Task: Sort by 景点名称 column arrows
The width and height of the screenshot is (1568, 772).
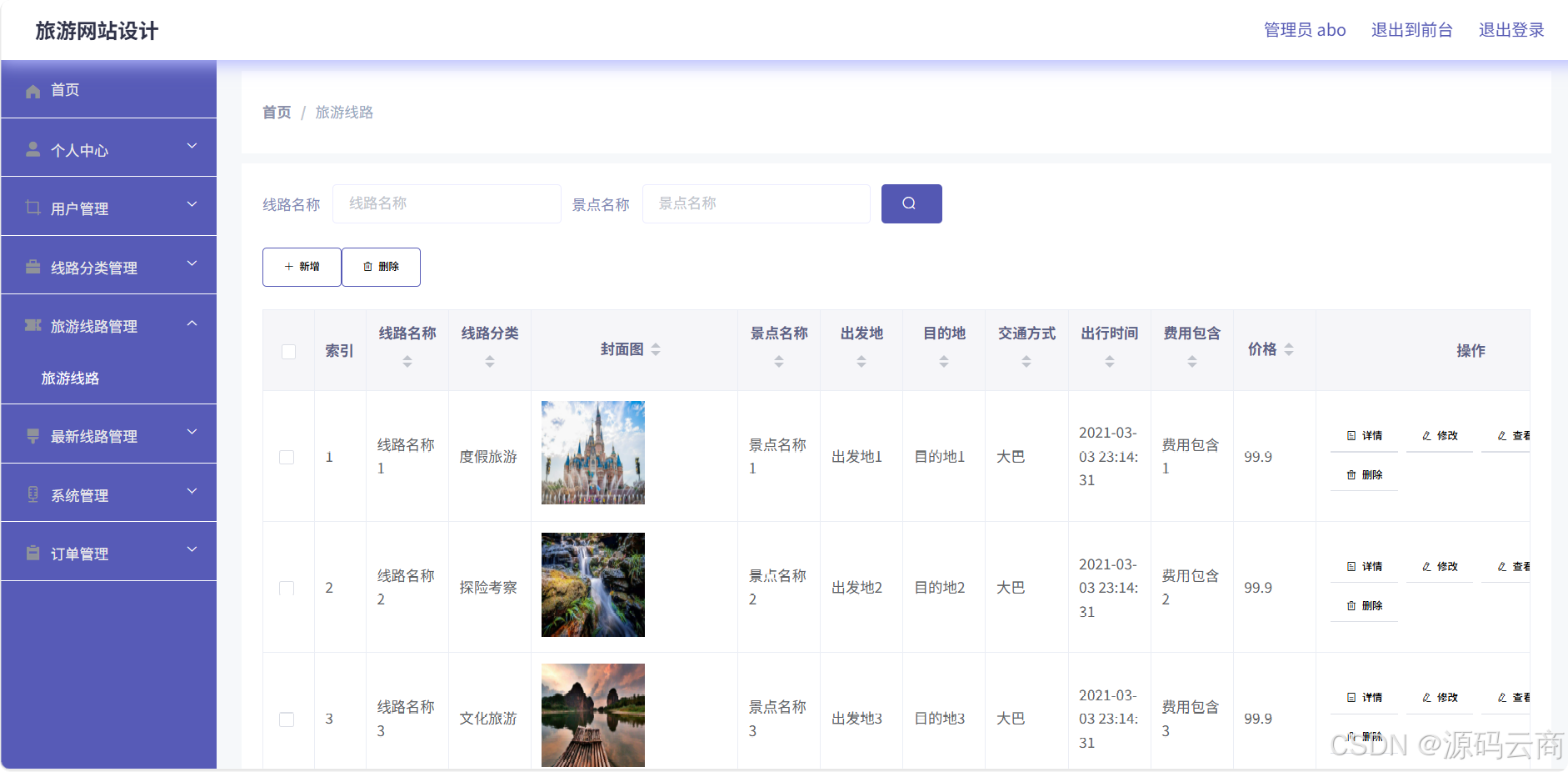Action: coord(779,361)
